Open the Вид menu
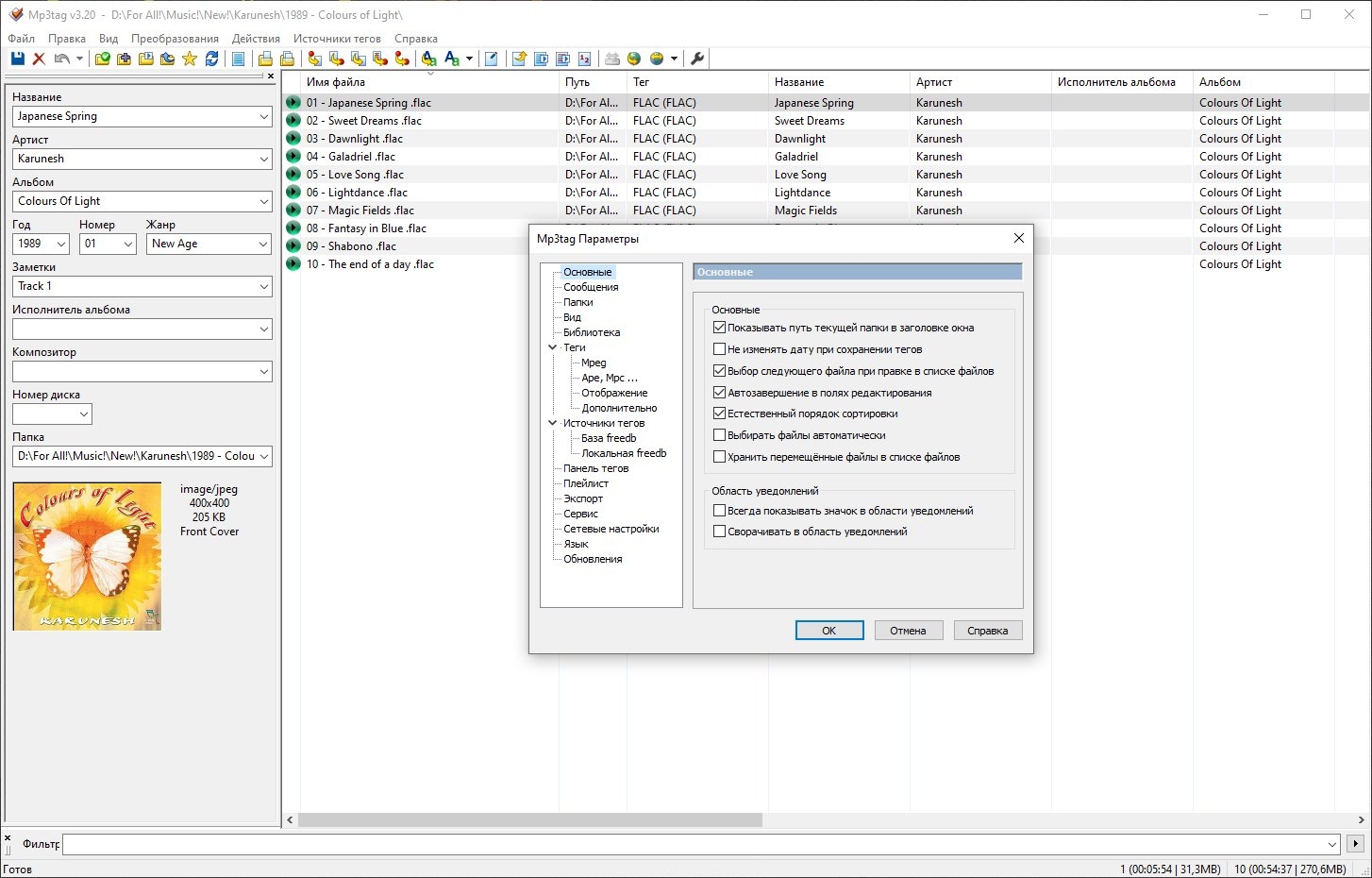This screenshot has width=1372, height=878. pos(109,39)
